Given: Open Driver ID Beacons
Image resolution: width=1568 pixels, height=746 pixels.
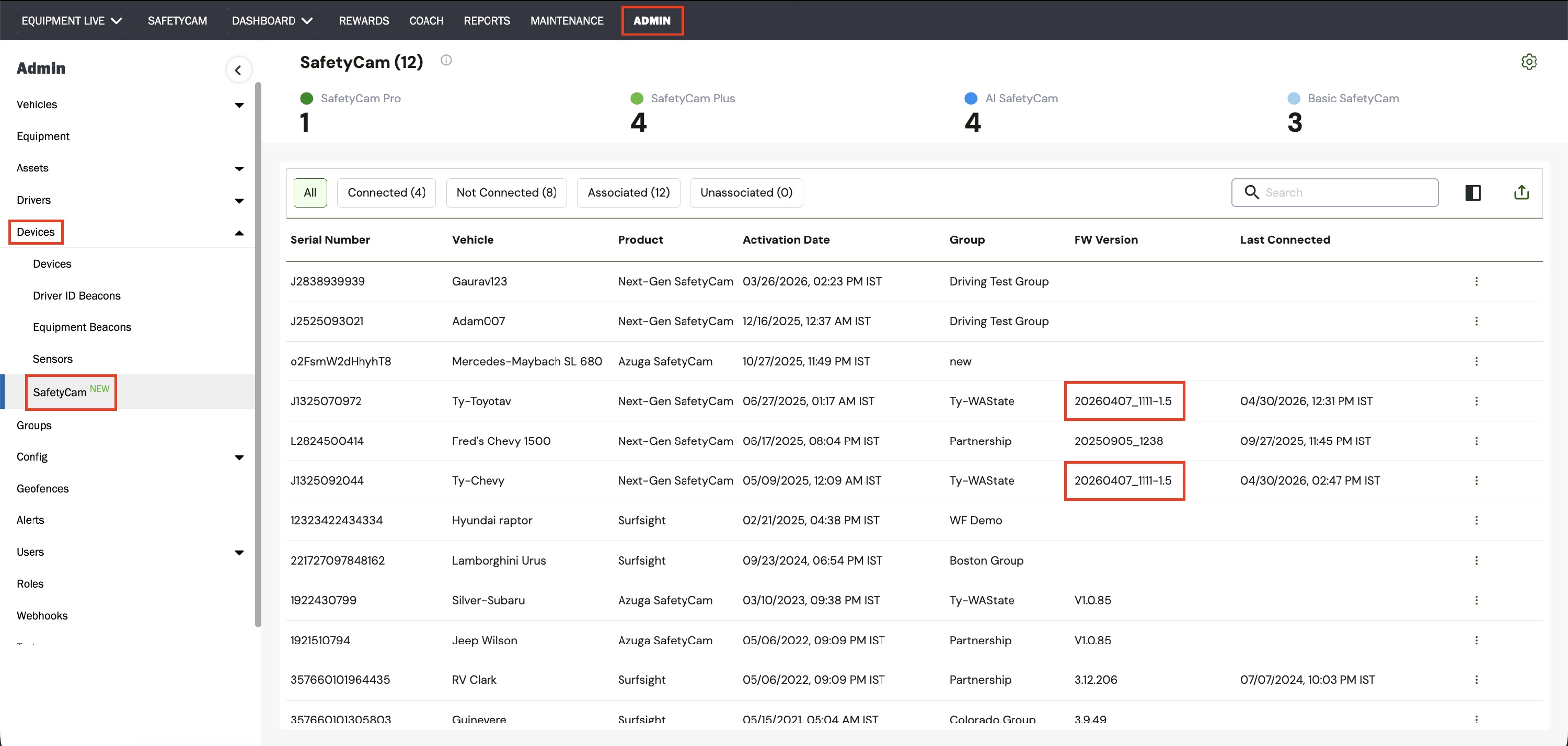Looking at the screenshot, I should [77, 296].
